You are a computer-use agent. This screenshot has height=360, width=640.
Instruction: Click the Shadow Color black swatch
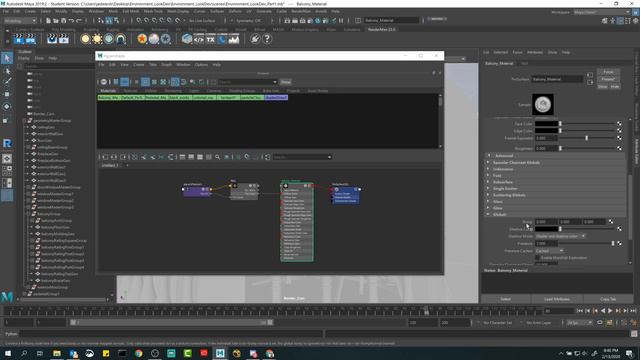coord(546,229)
